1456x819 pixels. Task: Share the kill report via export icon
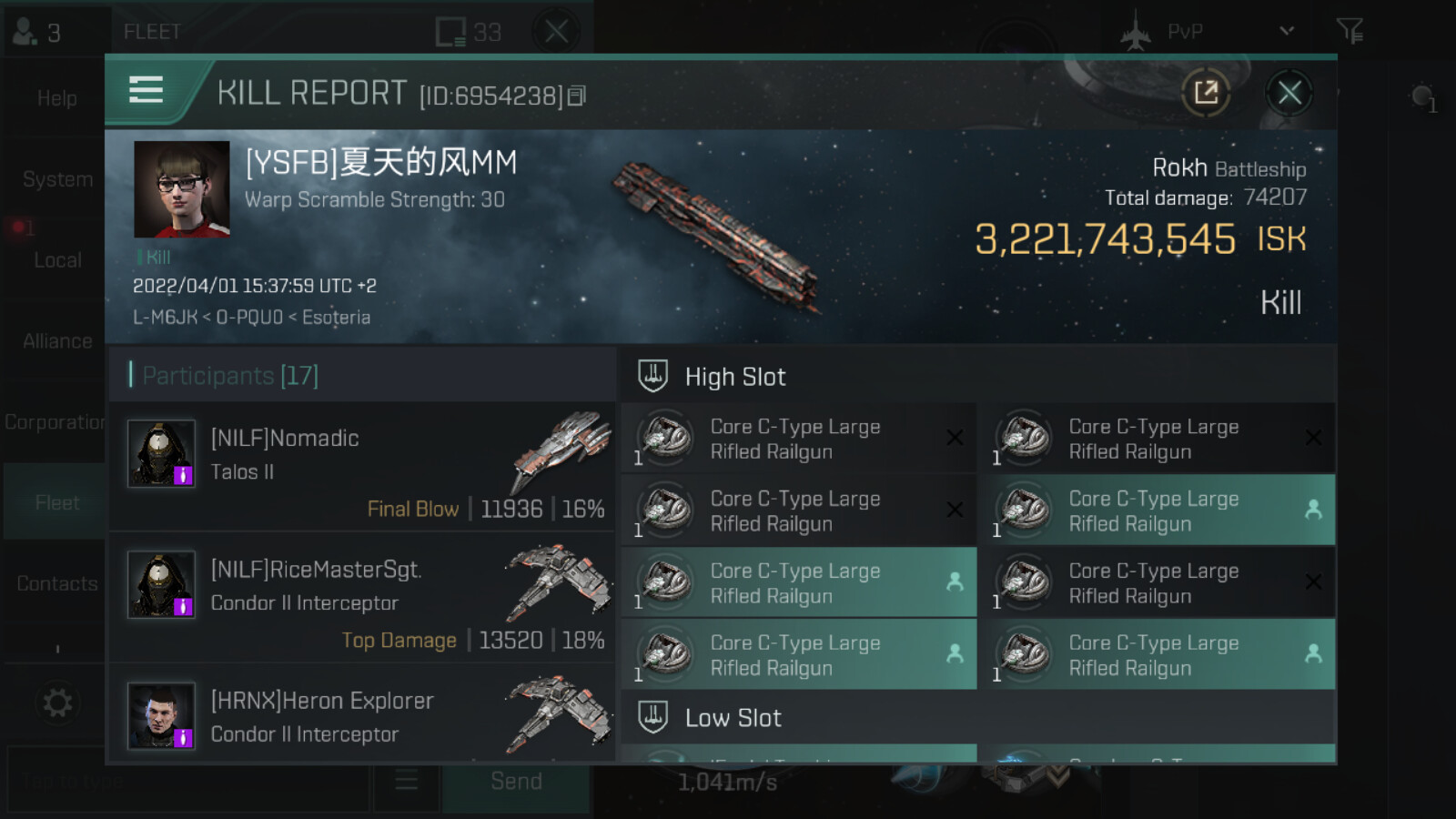(x=1206, y=92)
